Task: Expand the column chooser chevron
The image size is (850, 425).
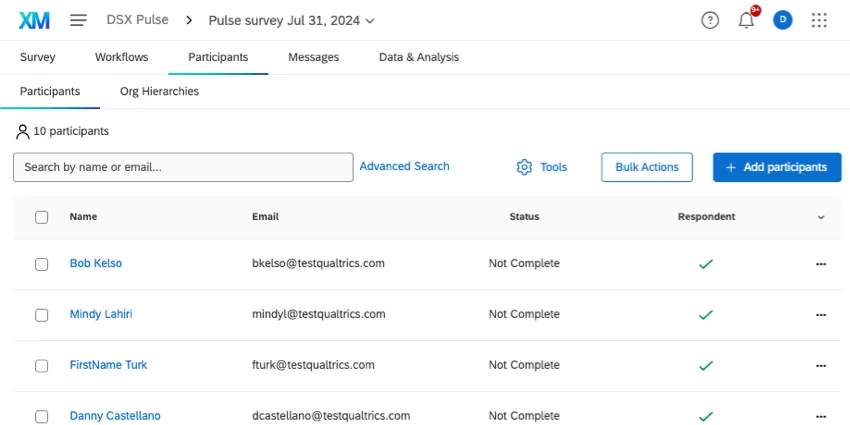Action: [821, 217]
